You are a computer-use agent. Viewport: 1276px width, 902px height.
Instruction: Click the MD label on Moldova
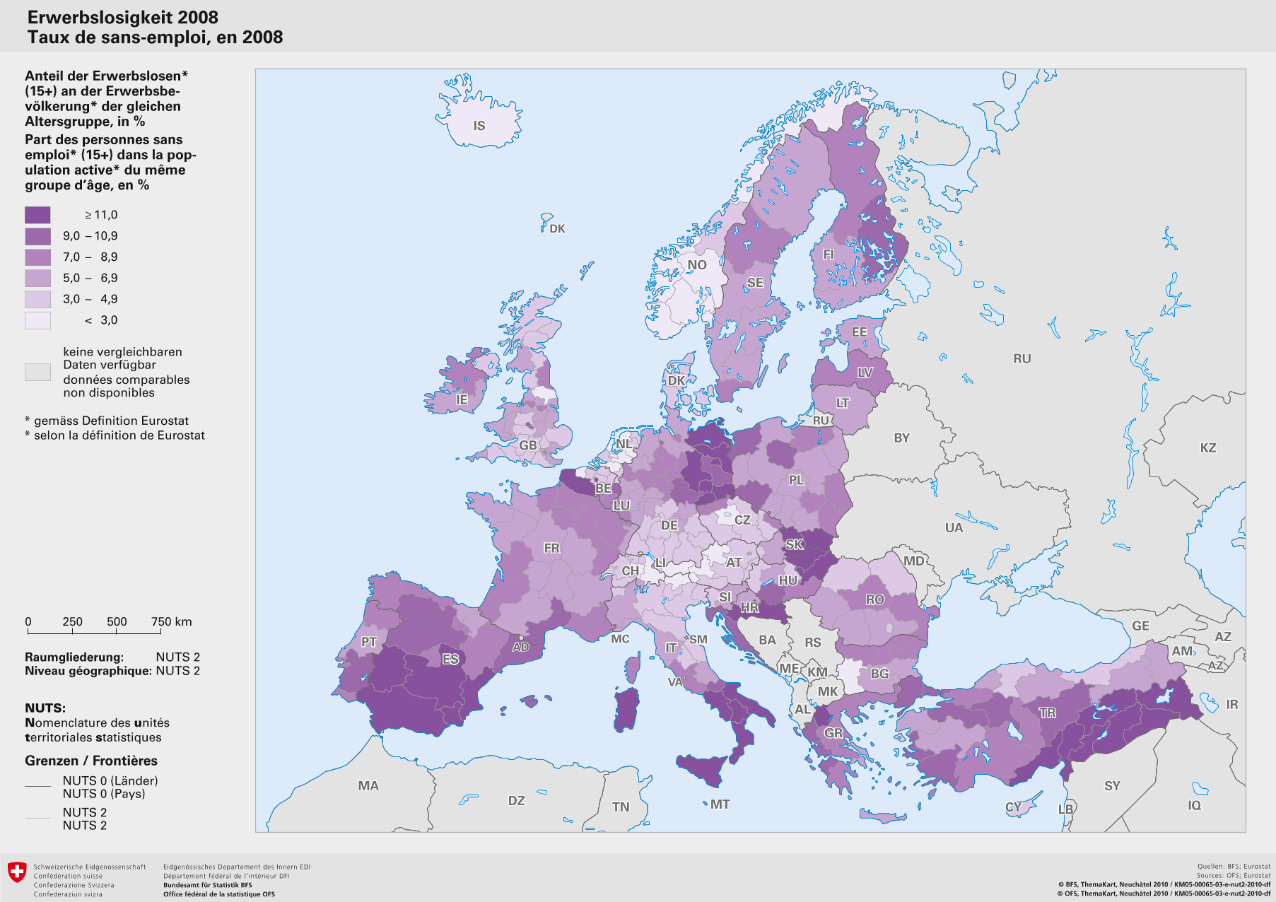click(x=914, y=562)
